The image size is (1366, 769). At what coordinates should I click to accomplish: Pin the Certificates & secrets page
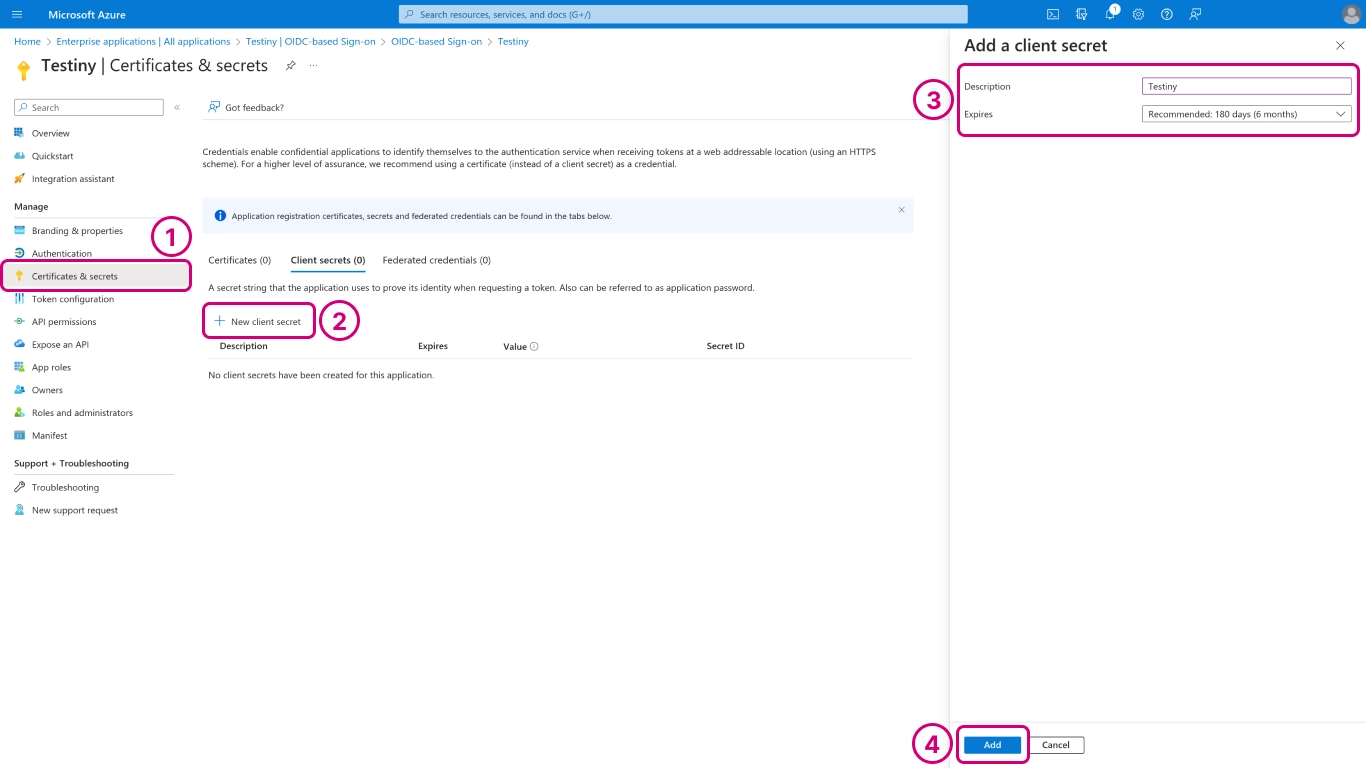point(291,65)
